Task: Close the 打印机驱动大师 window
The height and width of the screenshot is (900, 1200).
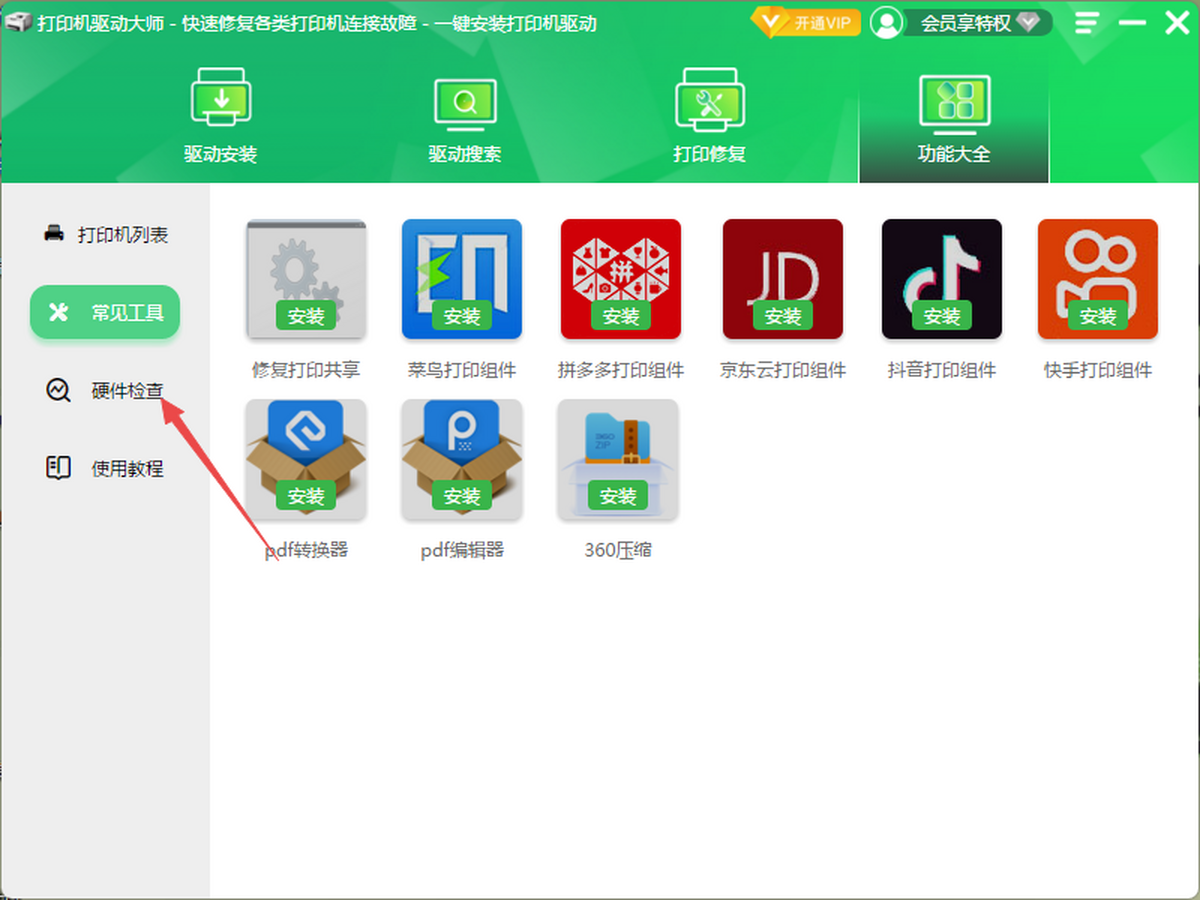Action: (x=1177, y=22)
